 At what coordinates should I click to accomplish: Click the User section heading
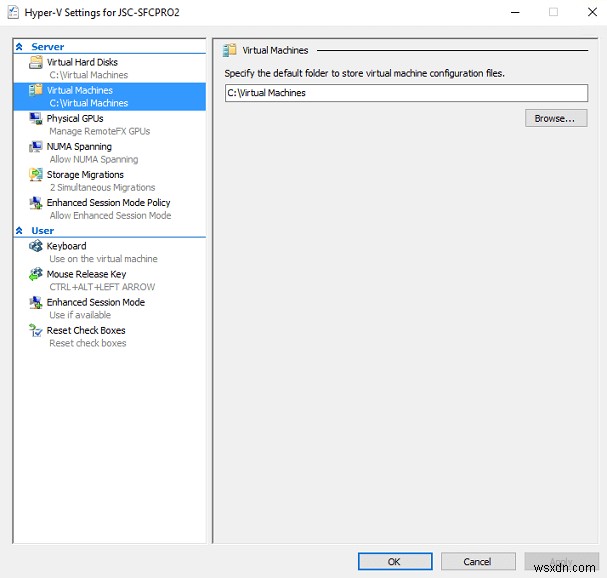[x=43, y=231]
